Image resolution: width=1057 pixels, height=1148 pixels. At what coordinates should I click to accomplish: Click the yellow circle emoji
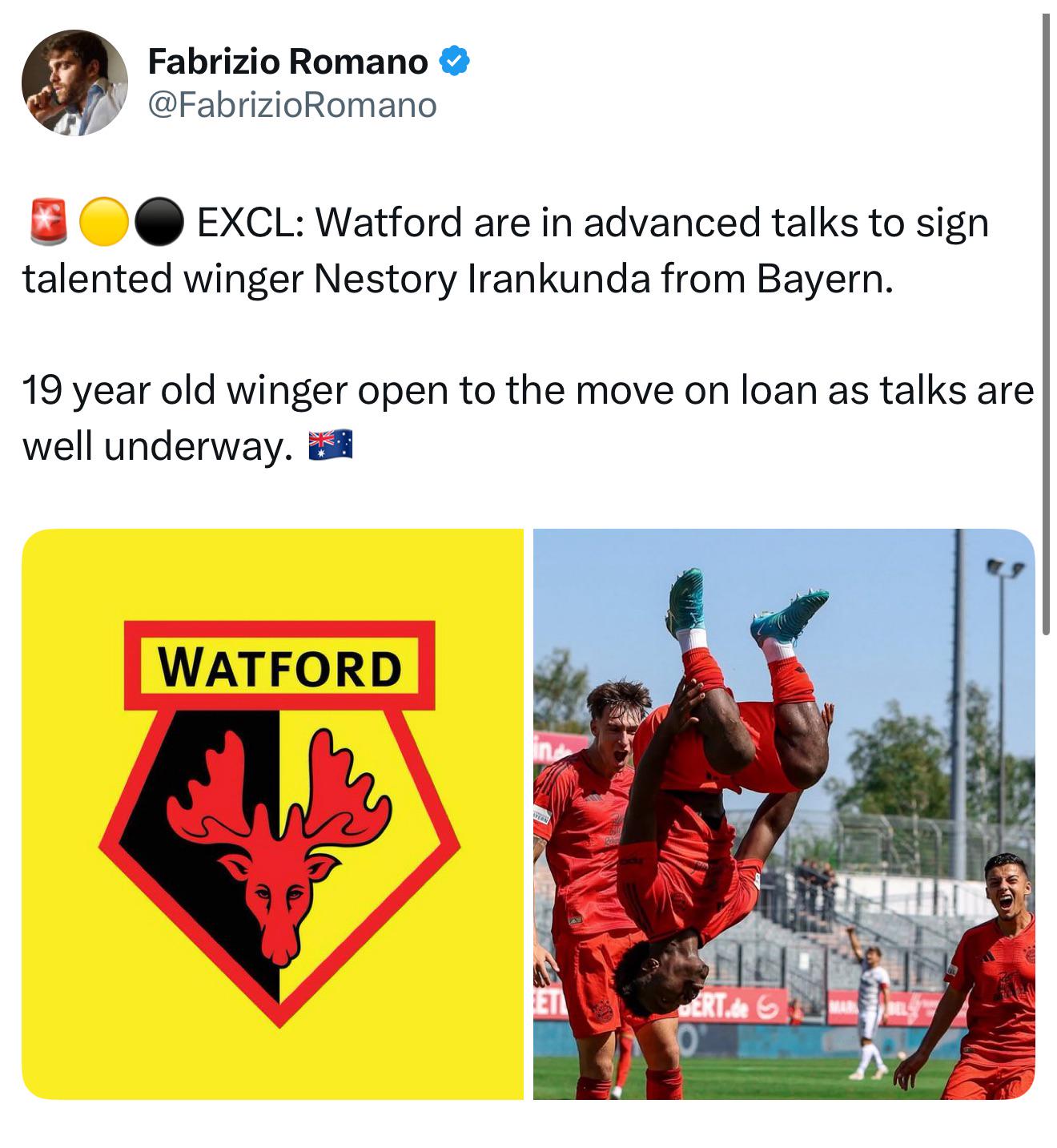click(x=104, y=223)
